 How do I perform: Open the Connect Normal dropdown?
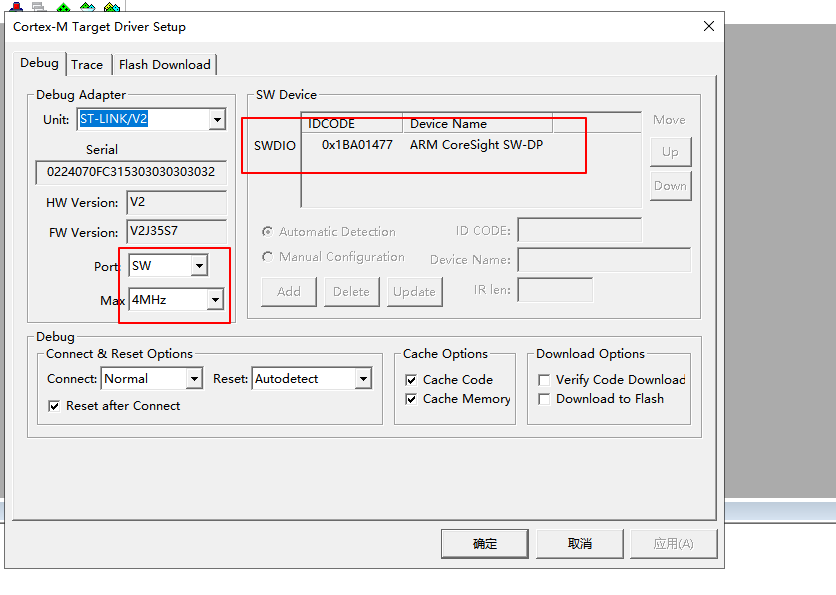tap(195, 379)
